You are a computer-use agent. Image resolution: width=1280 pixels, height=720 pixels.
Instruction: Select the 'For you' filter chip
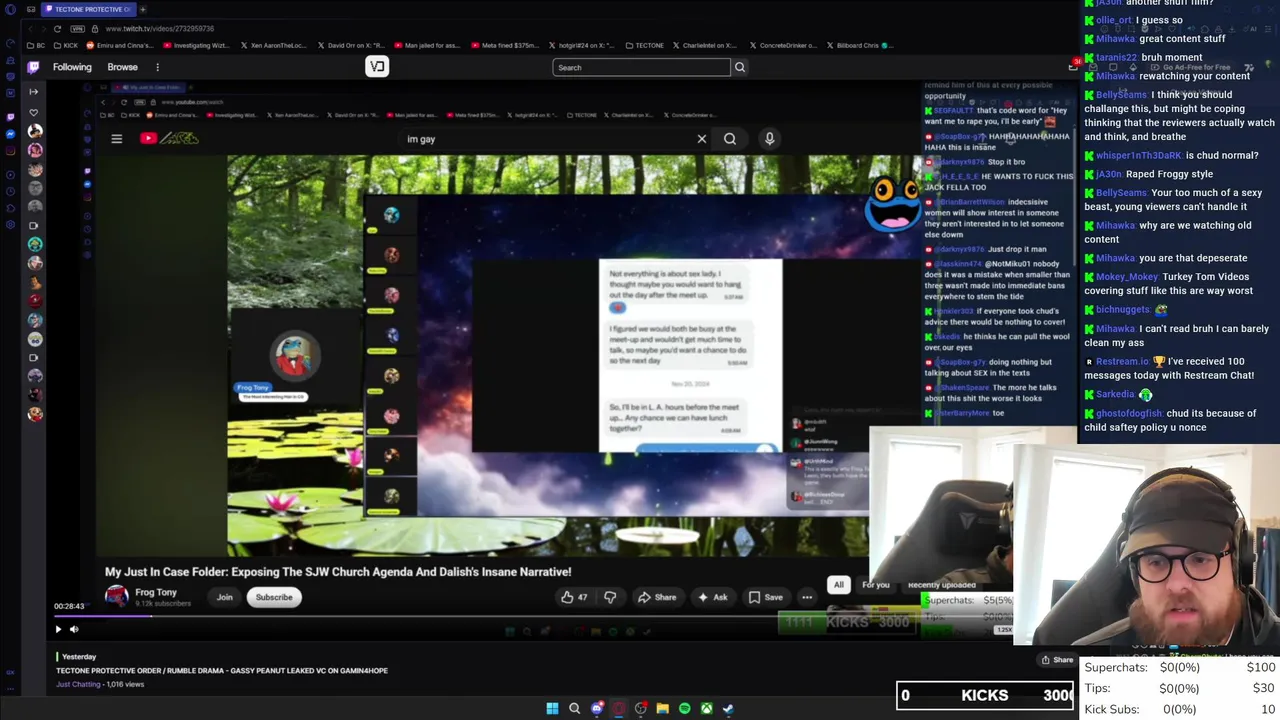876,585
